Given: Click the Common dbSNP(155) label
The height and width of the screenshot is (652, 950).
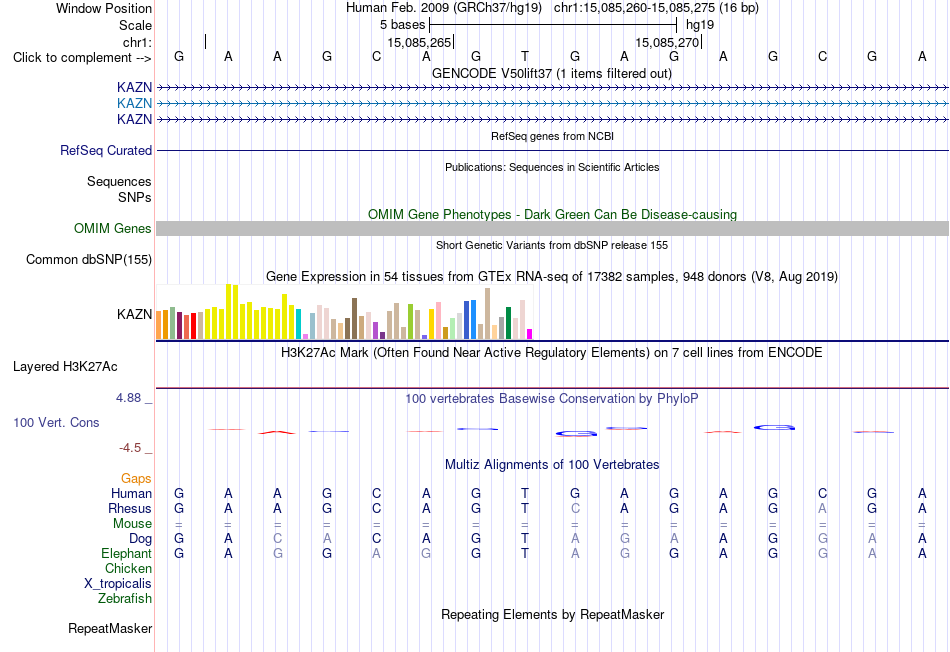Looking at the screenshot, I should pyautogui.click(x=89, y=259).
